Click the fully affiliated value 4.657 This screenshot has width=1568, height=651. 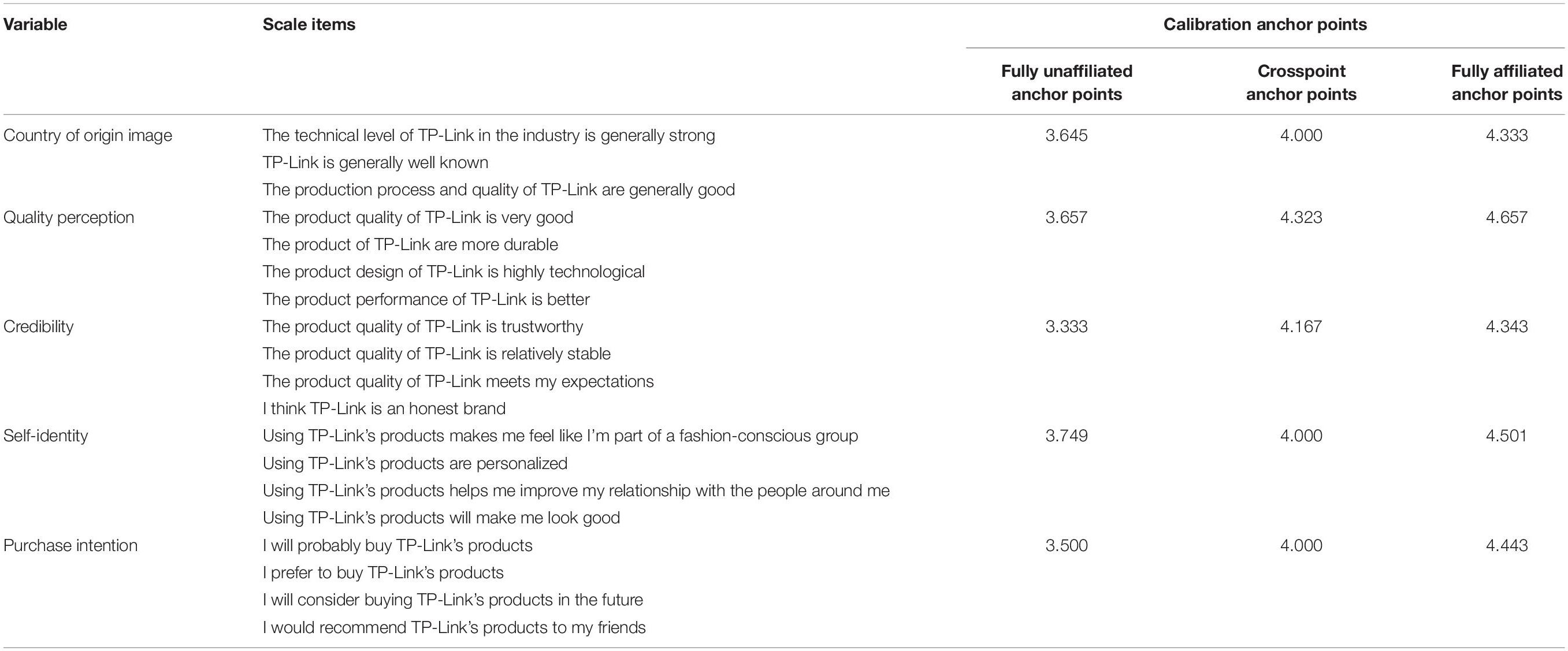pyautogui.click(x=1507, y=217)
